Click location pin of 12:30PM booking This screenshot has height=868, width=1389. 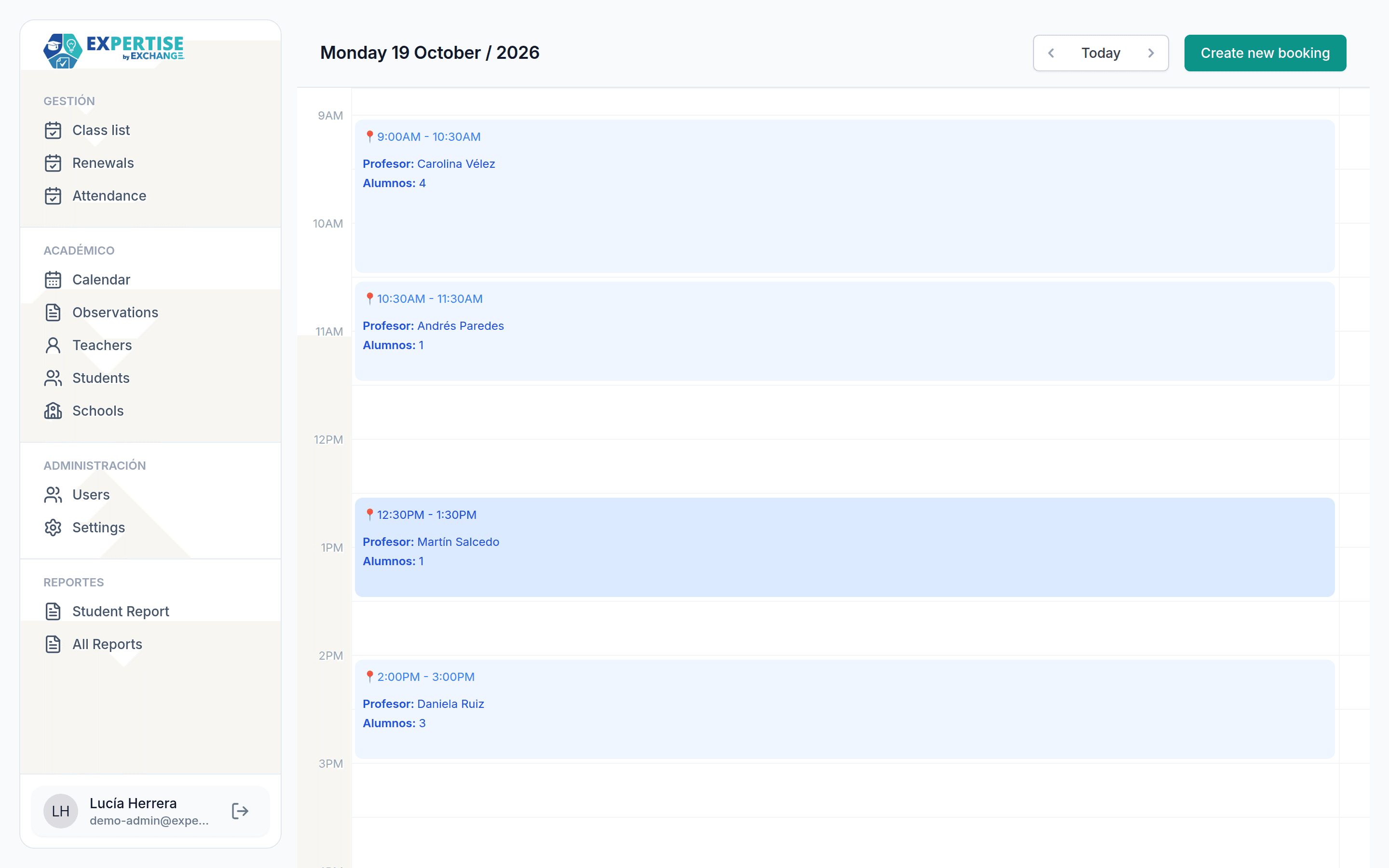369,515
